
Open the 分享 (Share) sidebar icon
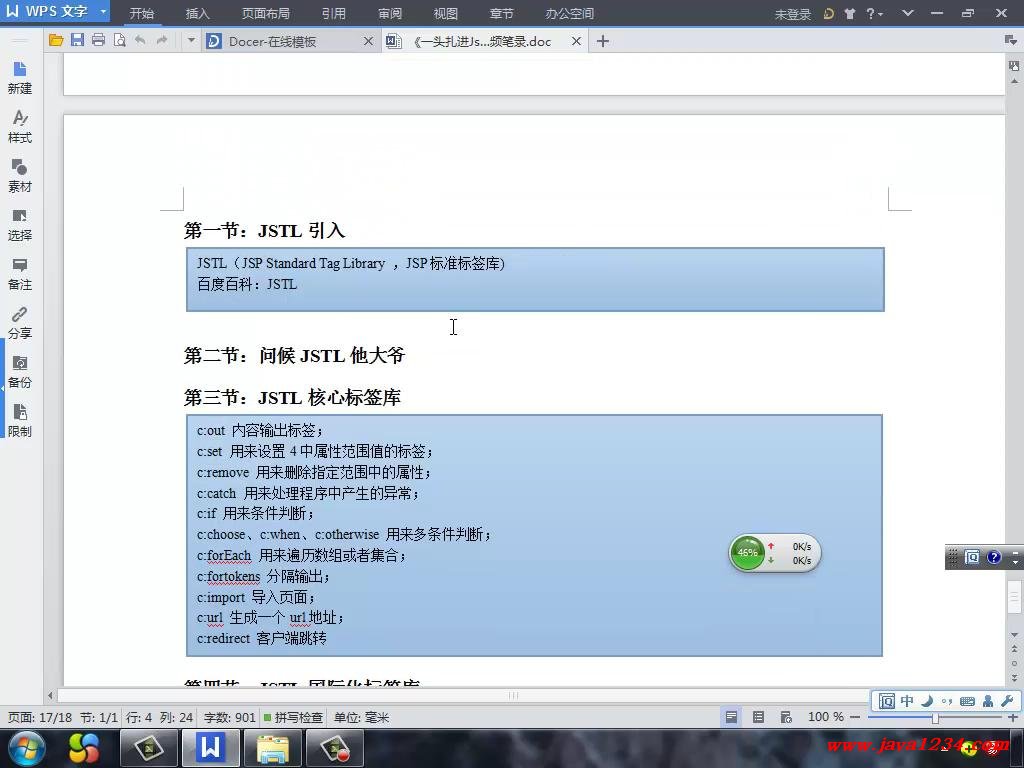[20, 322]
